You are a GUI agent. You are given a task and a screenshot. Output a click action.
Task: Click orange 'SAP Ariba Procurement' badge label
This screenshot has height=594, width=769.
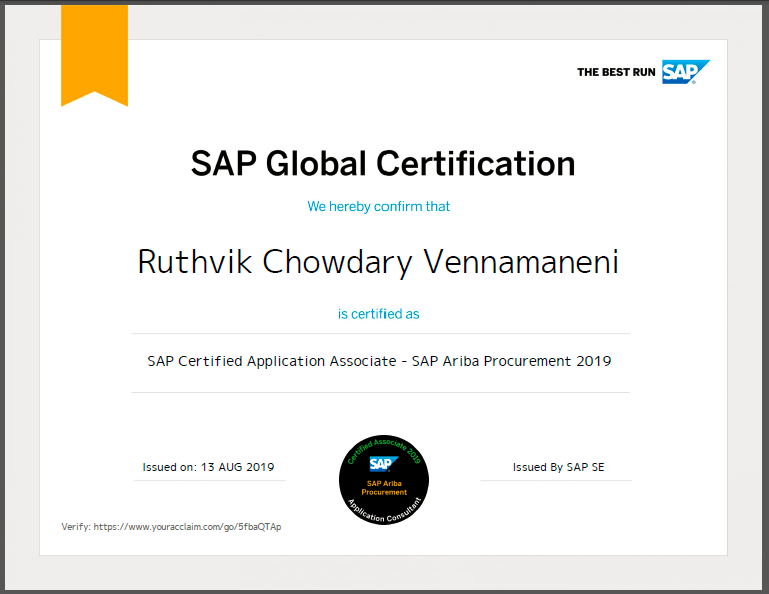[384, 488]
